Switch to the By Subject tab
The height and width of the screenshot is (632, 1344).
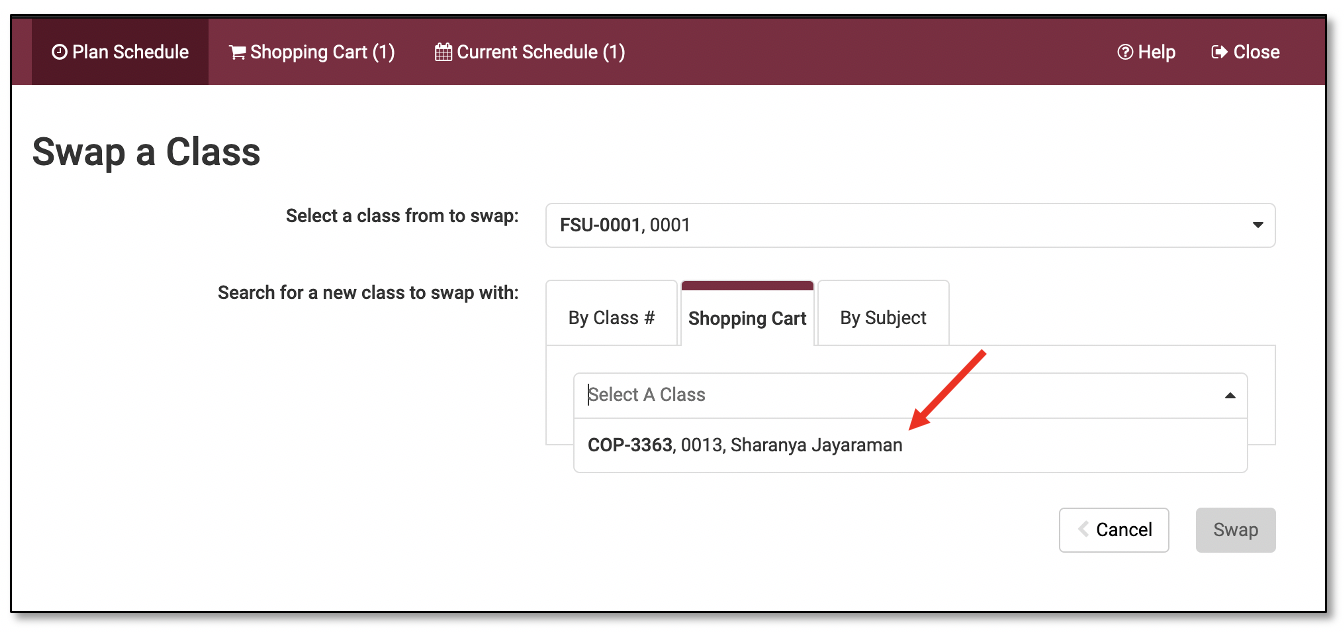pyautogui.click(x=883, y=318)
